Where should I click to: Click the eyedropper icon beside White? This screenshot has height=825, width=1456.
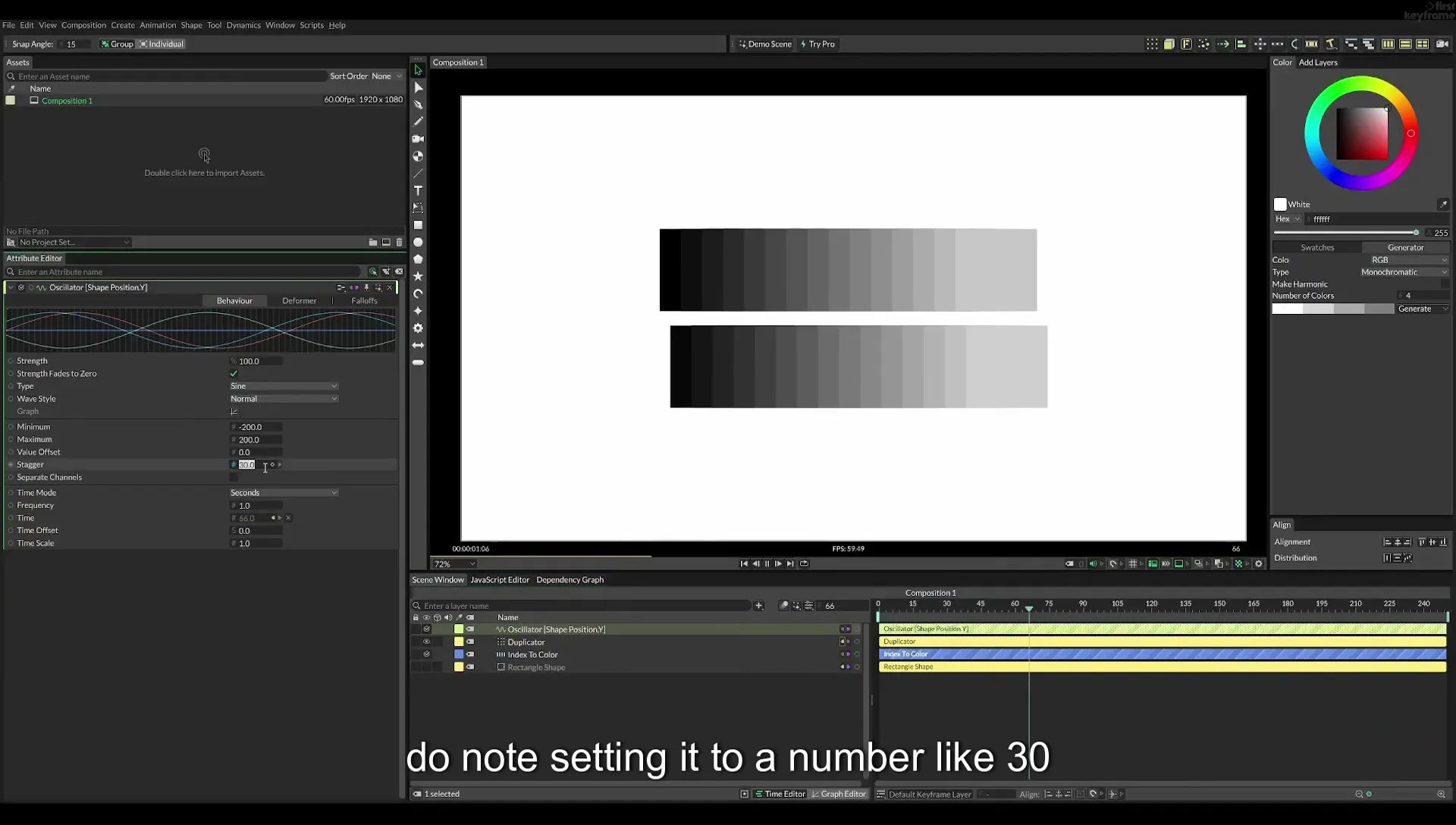click(x=1442, y=205)
